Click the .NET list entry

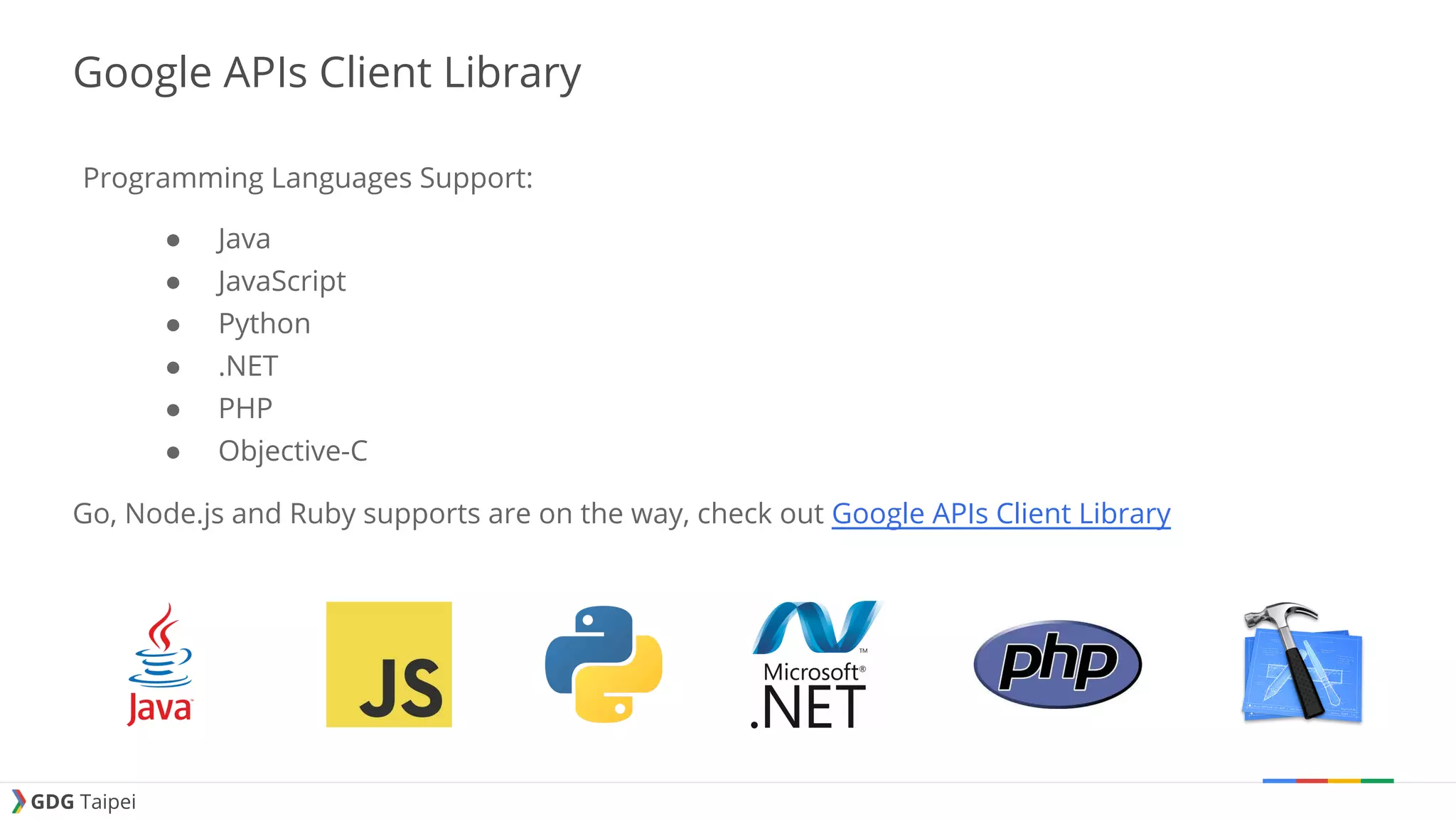point(248,366)
